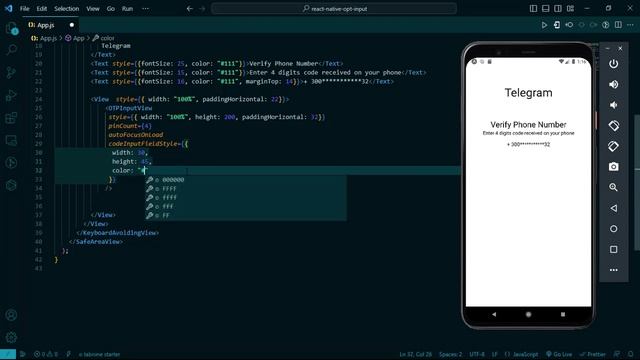Click the emulator zoom magnifier icon
Viewport: 640px width, 360px height.
coord(613,187)
